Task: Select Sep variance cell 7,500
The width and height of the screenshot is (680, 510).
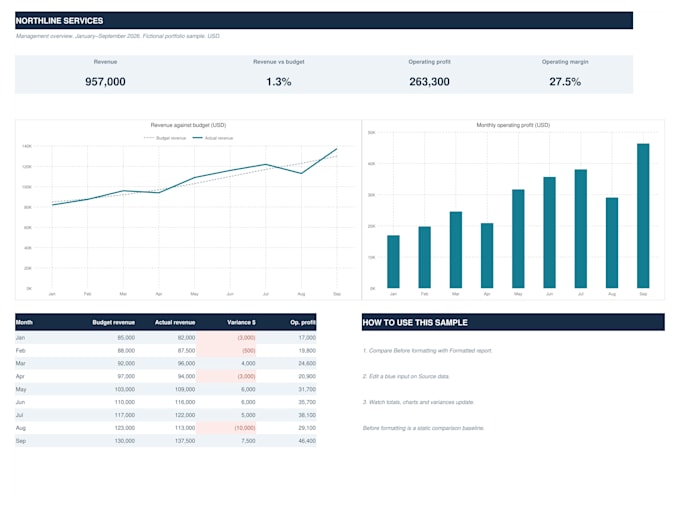Action: click(x=248, y=441)
